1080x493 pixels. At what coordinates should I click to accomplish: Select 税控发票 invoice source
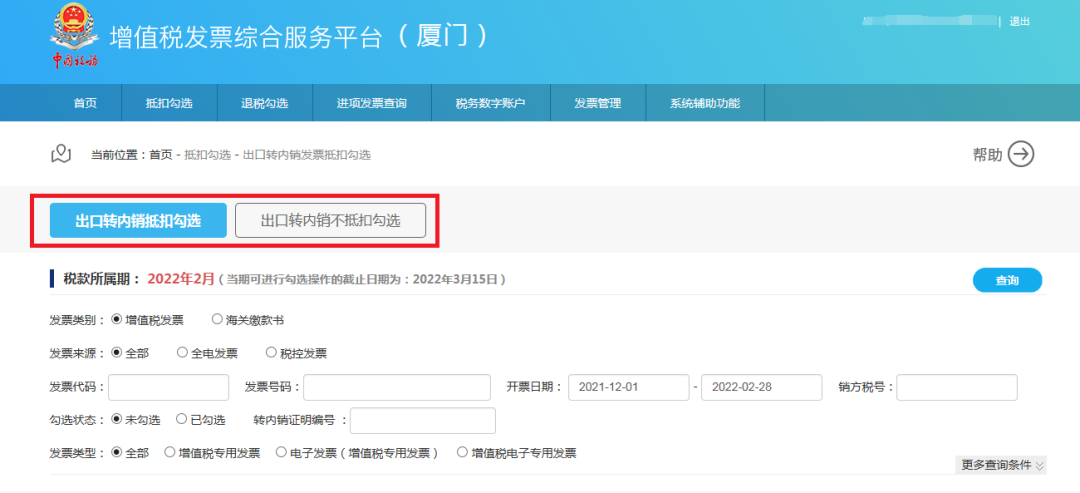coord(272,353)
